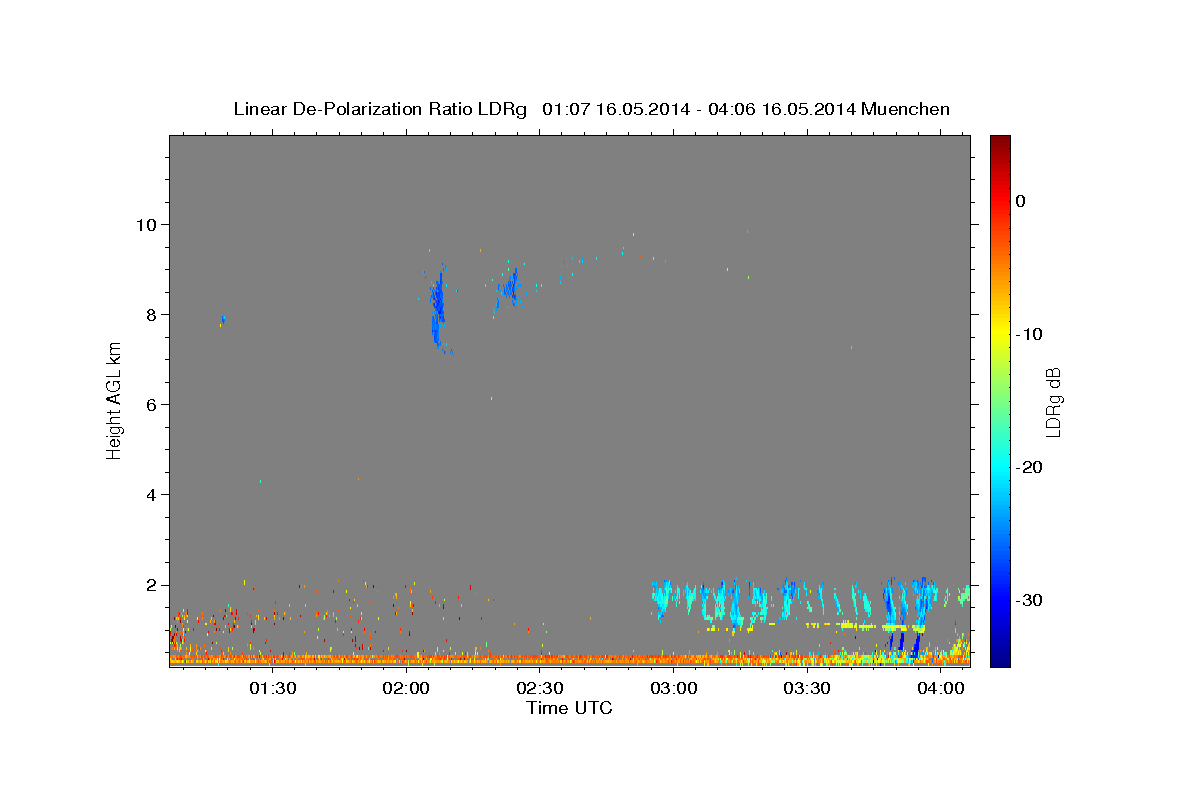Click the colorbar value -30
This screenshot has width=1200, height=800.
point(1030,600)
